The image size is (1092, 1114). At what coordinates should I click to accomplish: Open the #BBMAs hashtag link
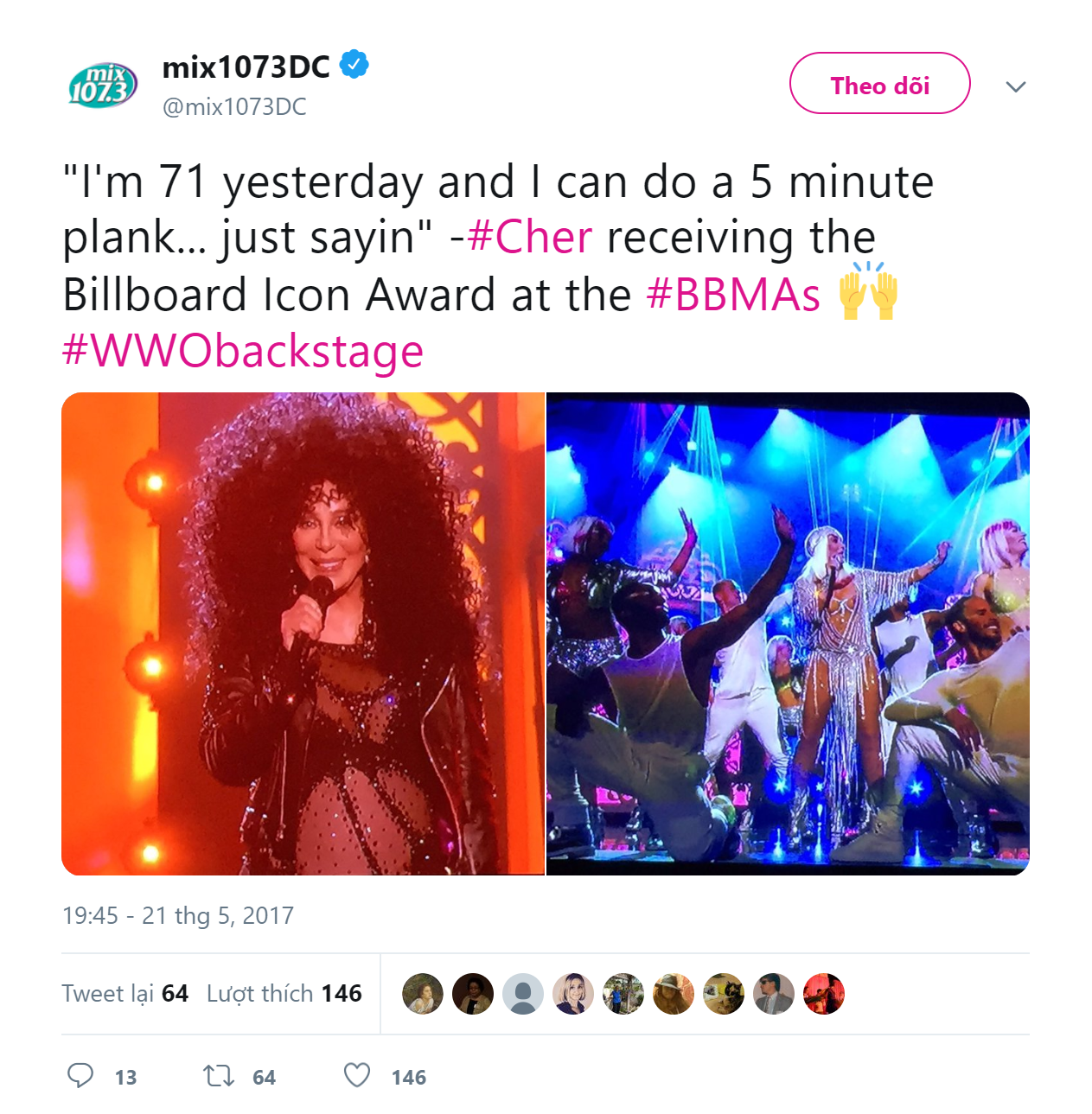pos(733,294)
